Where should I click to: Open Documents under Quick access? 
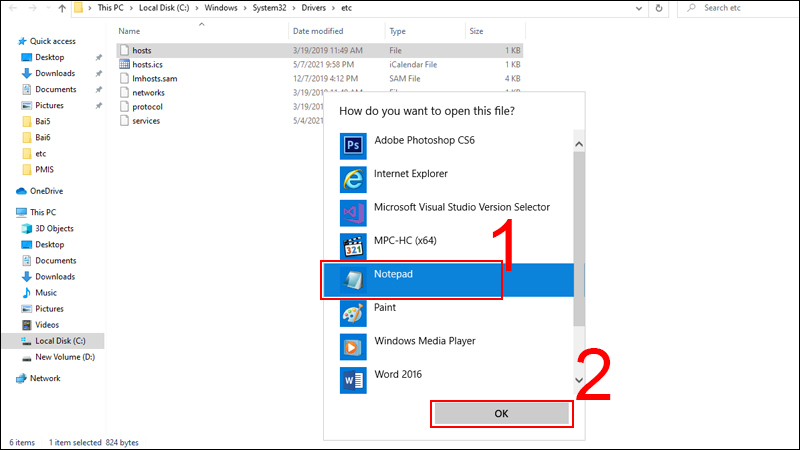click(56, 89)
